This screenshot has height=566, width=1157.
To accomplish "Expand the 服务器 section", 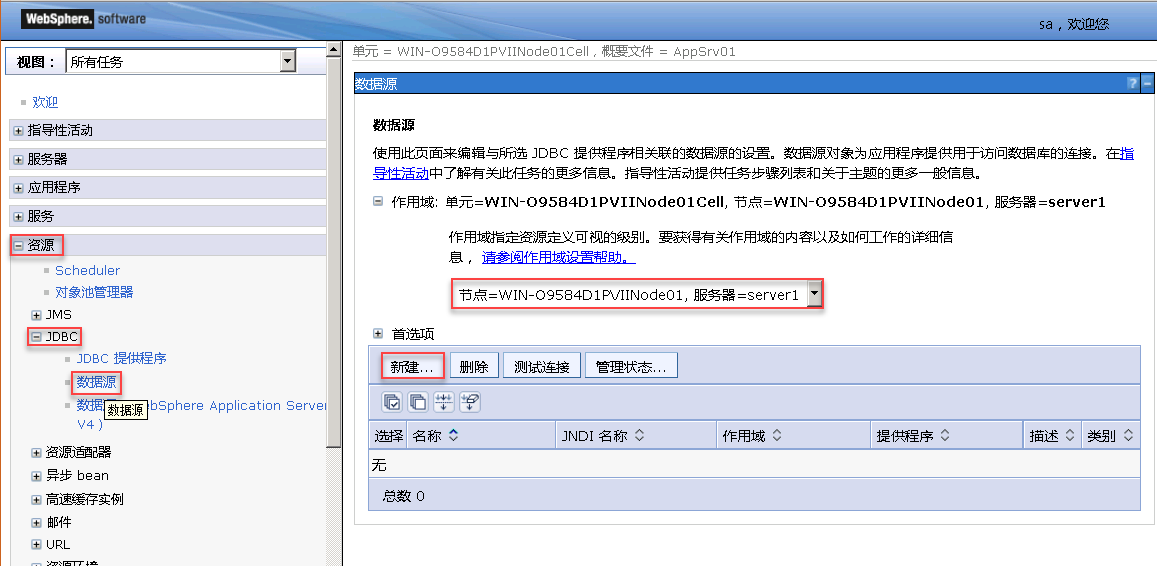I will pos(18,159).
